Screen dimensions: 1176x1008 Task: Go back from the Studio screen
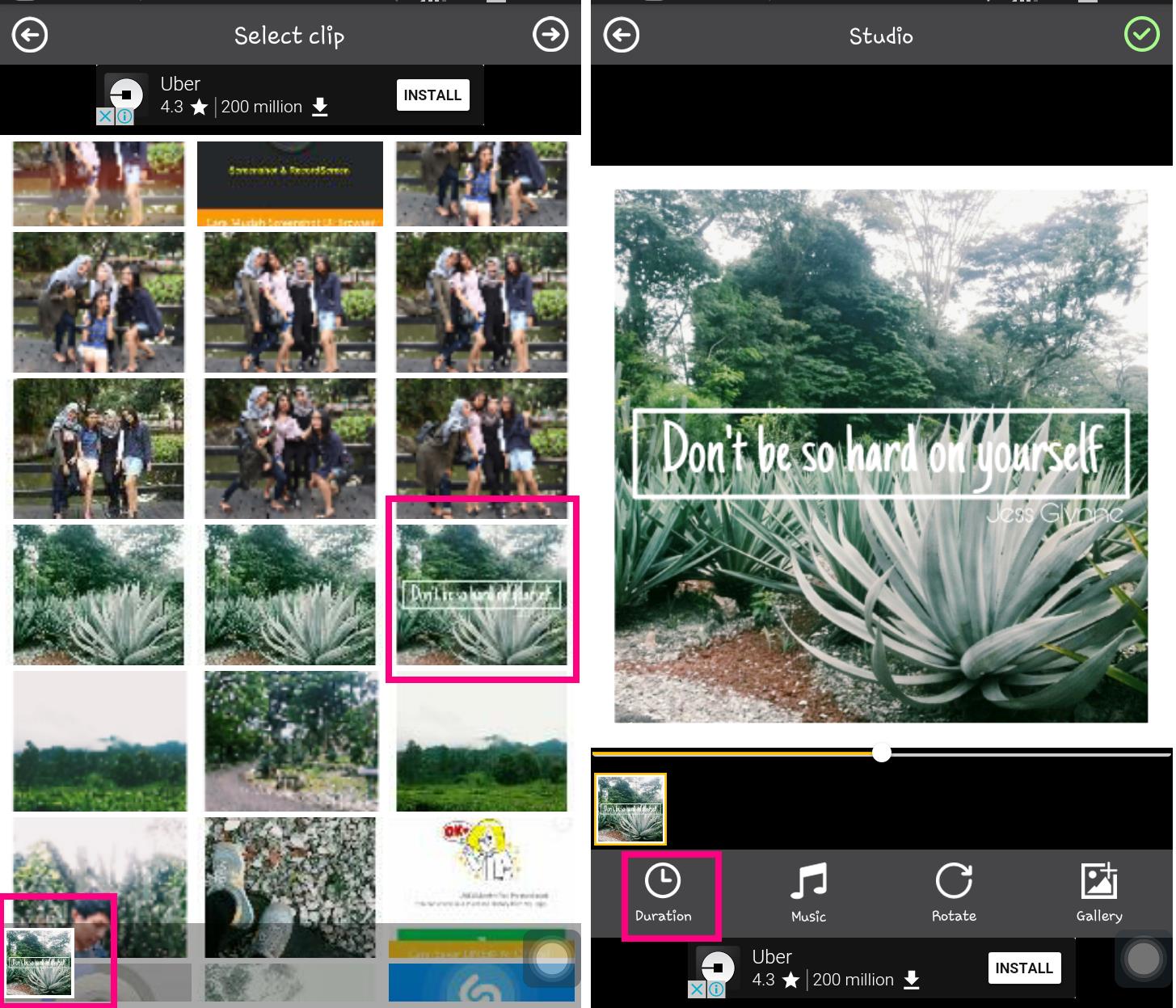click(x=622, y=36)
